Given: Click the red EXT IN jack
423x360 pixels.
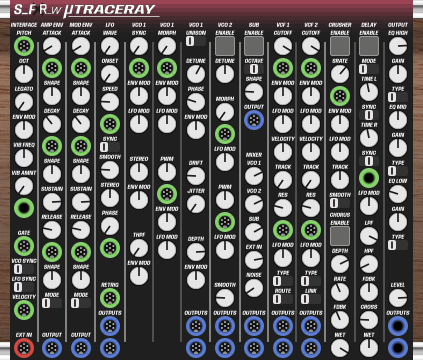Looking at the screenshot, I should coord(24,348).
